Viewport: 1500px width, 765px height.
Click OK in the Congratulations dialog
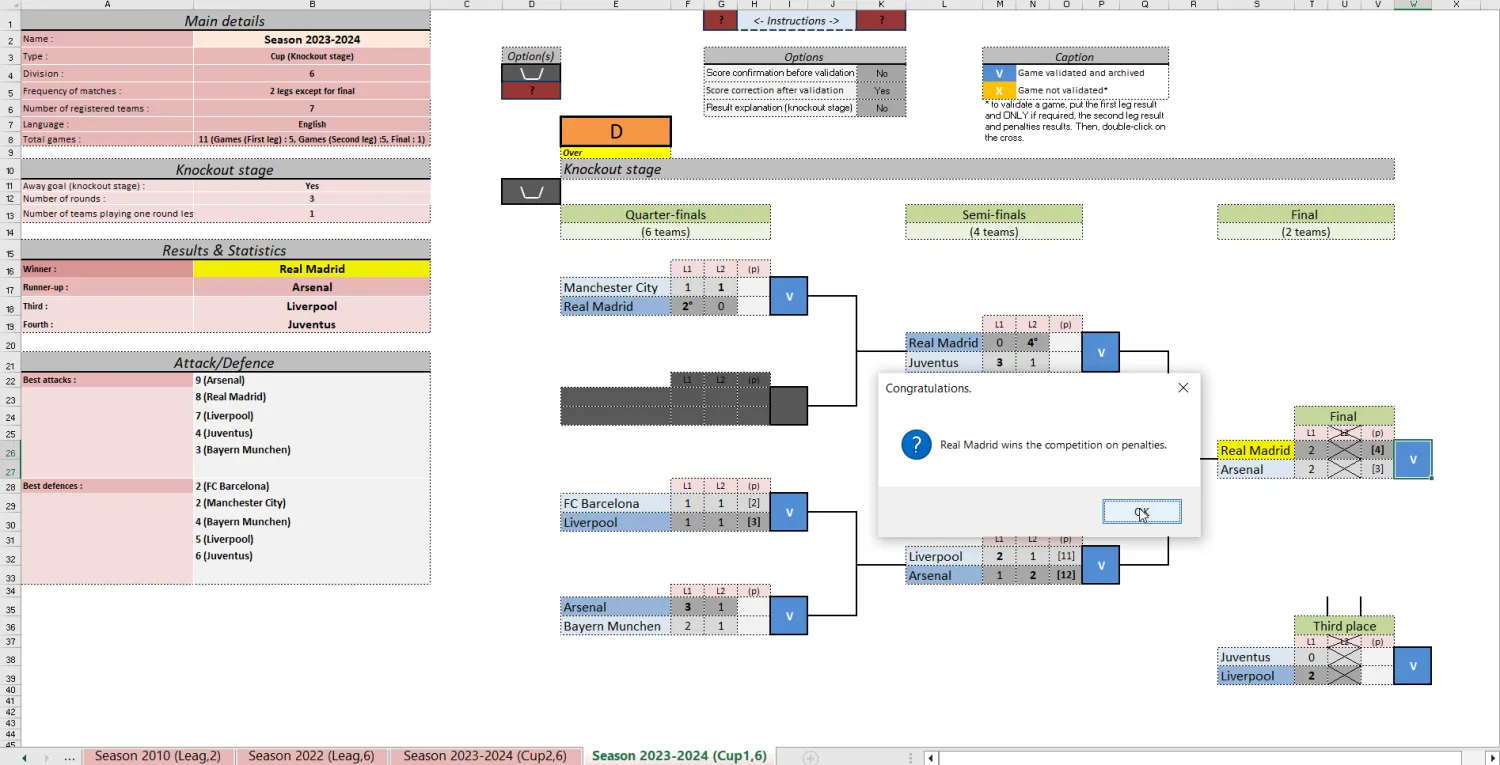tap(1142, 512)
